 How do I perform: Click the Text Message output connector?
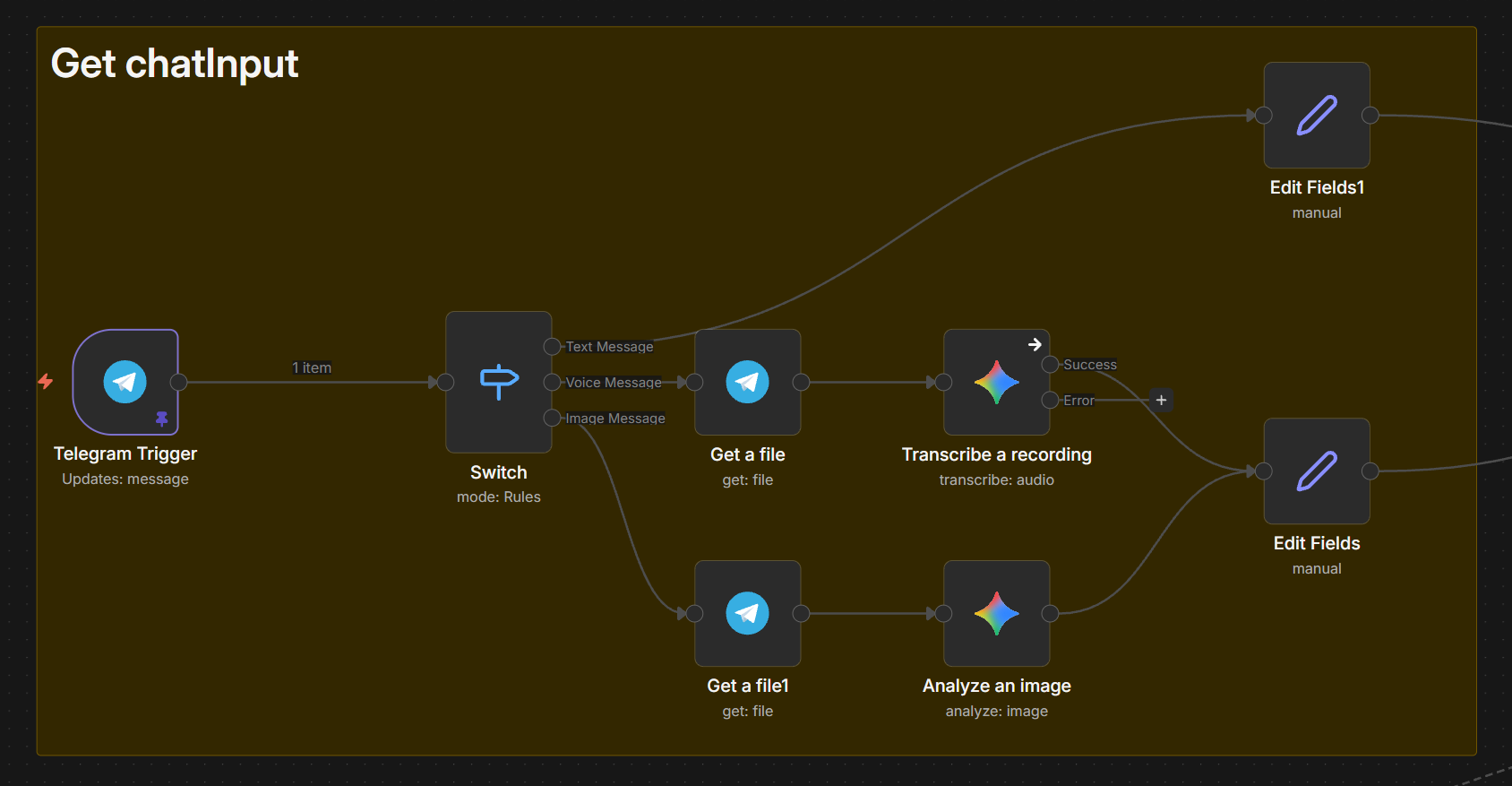[552, 347]
